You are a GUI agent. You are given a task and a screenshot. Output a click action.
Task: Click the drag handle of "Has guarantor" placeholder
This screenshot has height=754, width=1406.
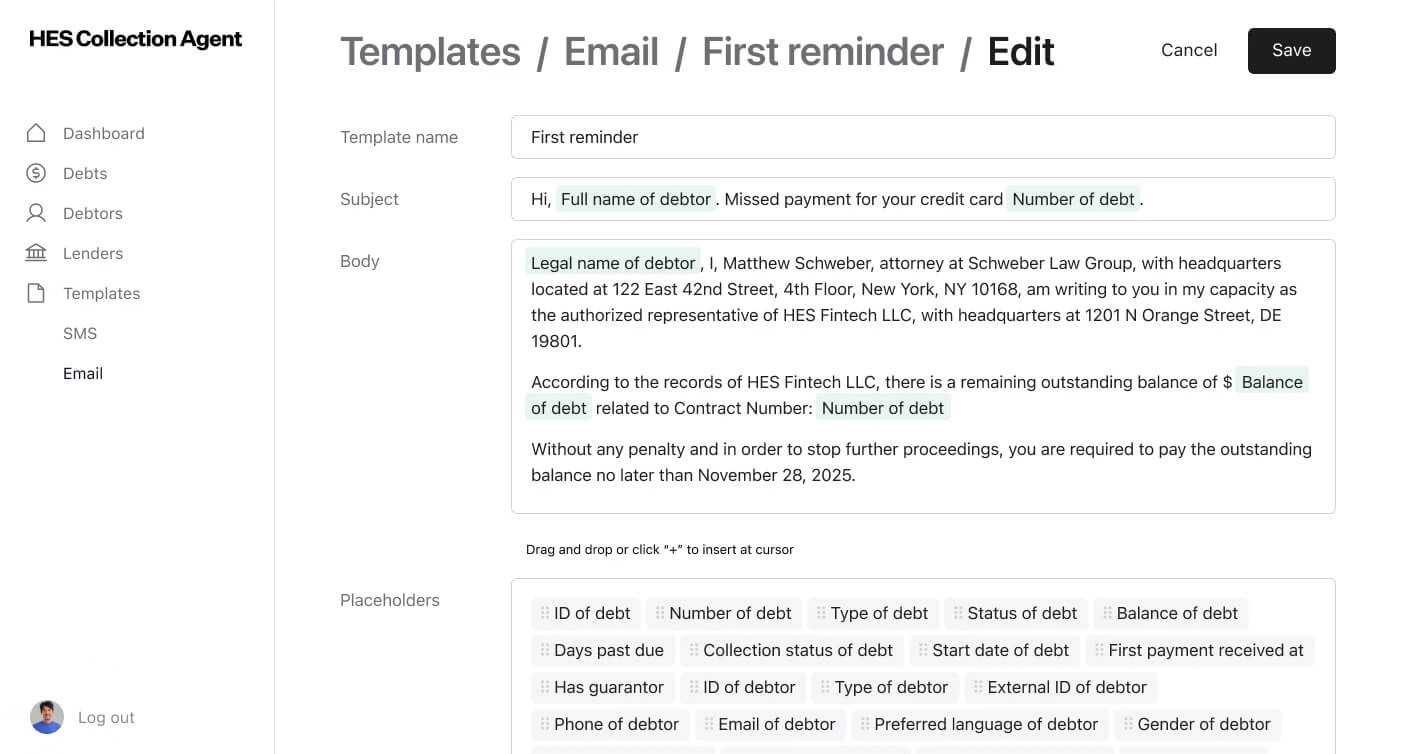tap(546, 687)
